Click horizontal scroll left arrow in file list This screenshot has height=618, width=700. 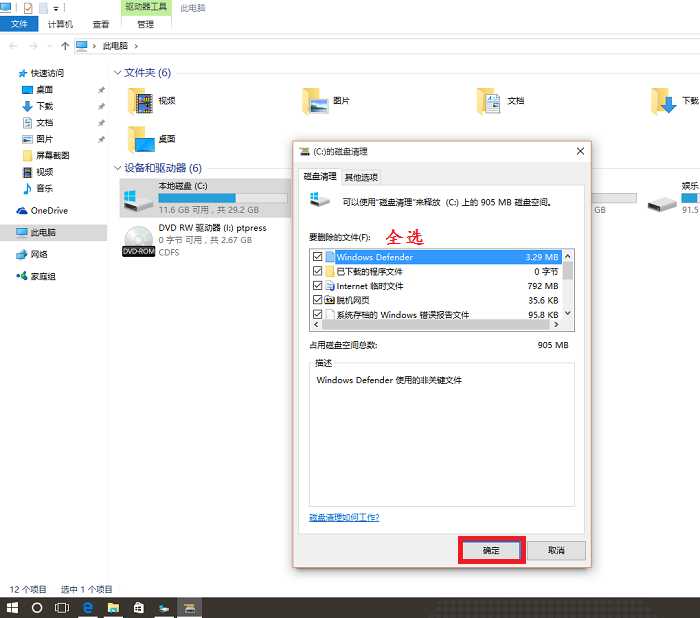(x=316, y=325)
